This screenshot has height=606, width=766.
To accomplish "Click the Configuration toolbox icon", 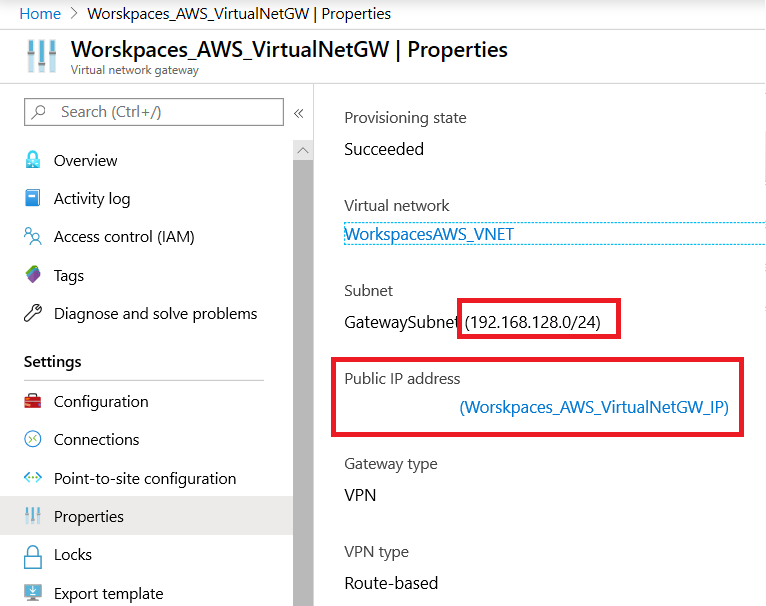I will point(33,401).
